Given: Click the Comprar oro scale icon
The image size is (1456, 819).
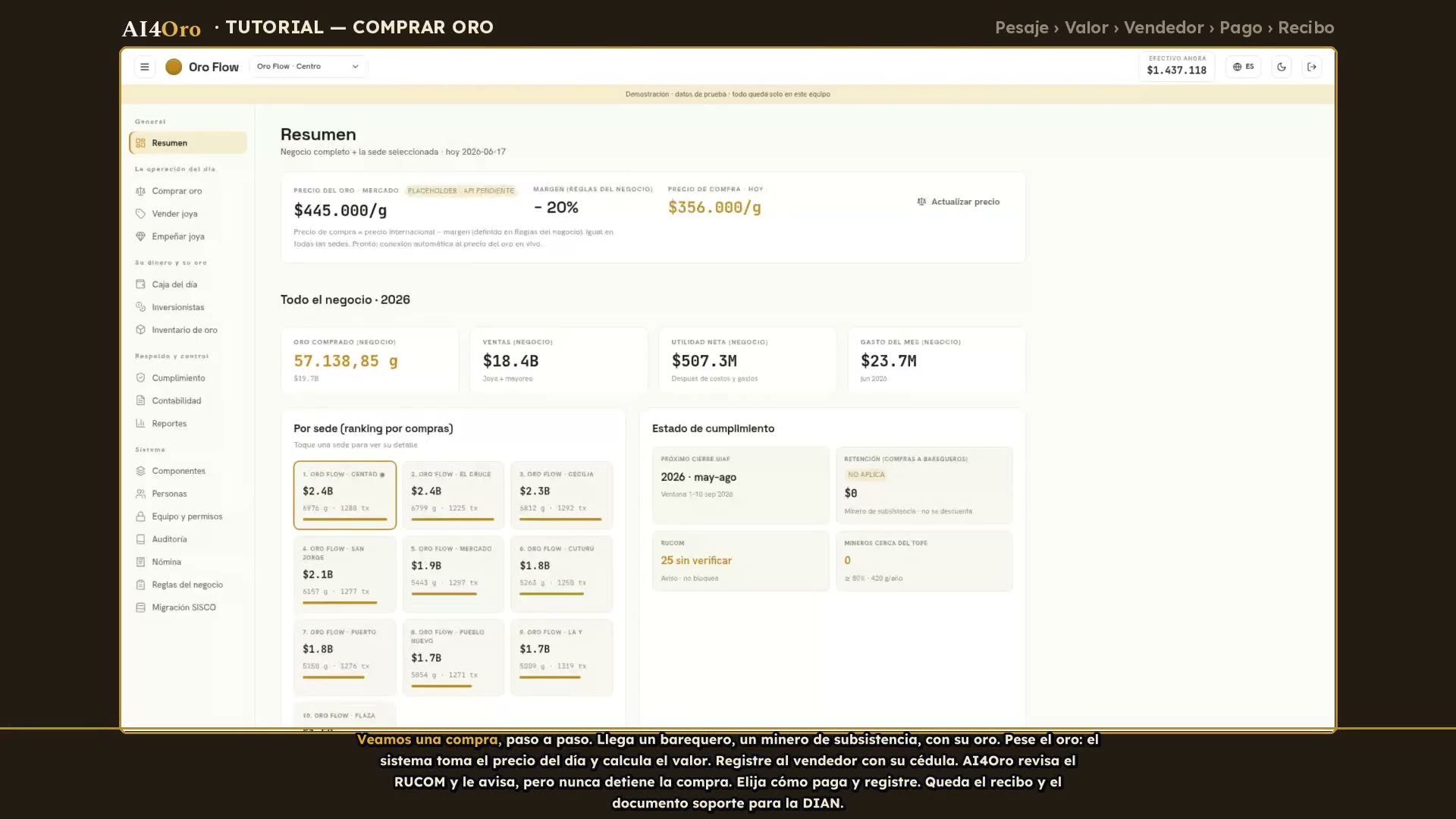Looking at the screenshot, I should [140, 191].
